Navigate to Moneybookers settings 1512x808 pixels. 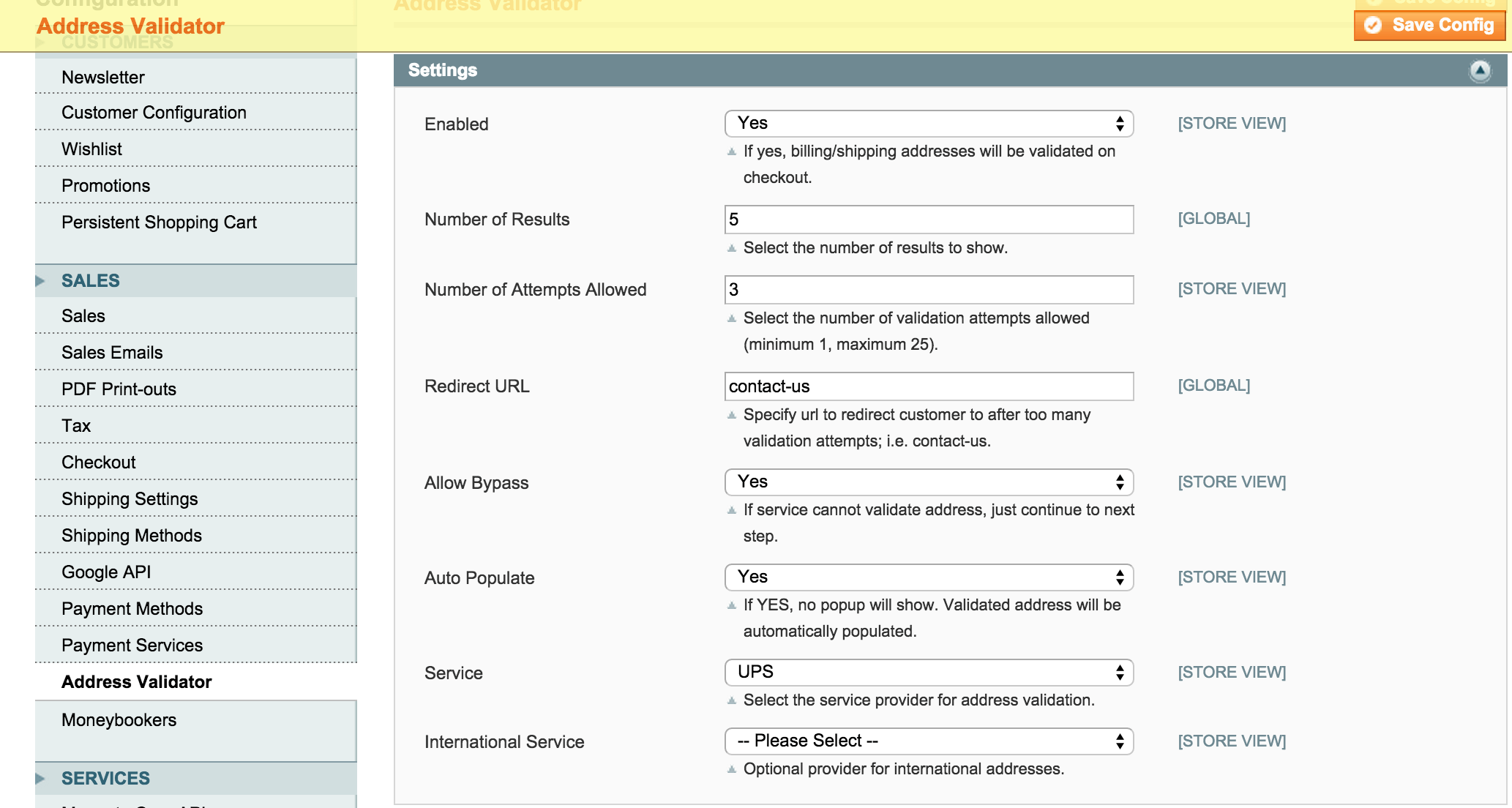[x=119, y=720]
